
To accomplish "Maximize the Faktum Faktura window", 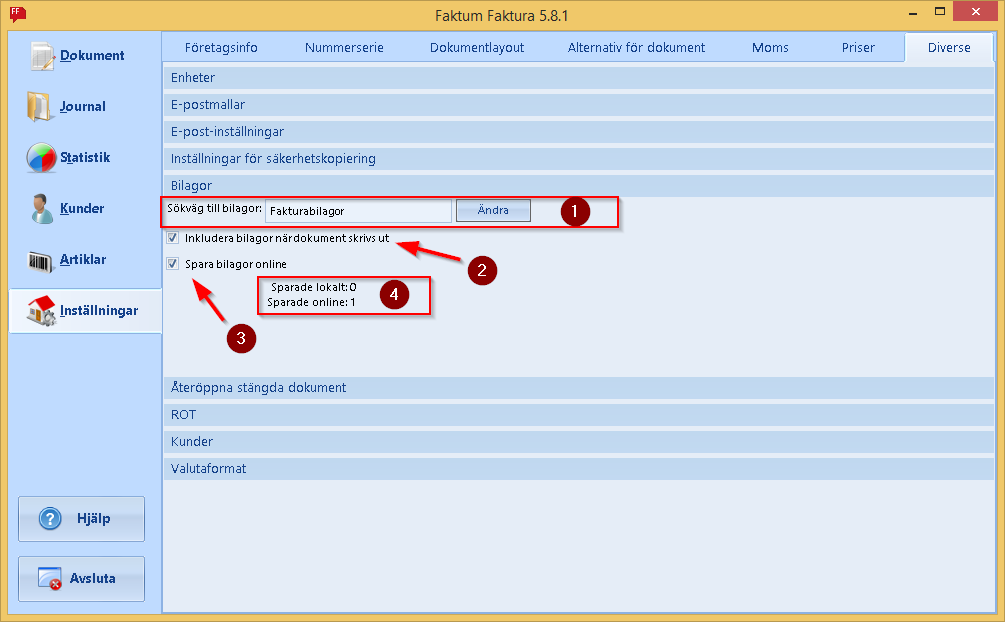I will [940, 12].
